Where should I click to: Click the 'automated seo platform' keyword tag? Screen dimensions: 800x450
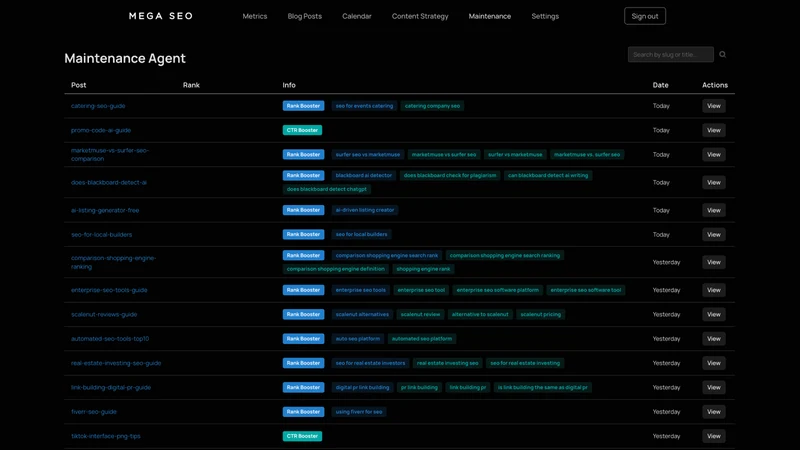[421, 339]
